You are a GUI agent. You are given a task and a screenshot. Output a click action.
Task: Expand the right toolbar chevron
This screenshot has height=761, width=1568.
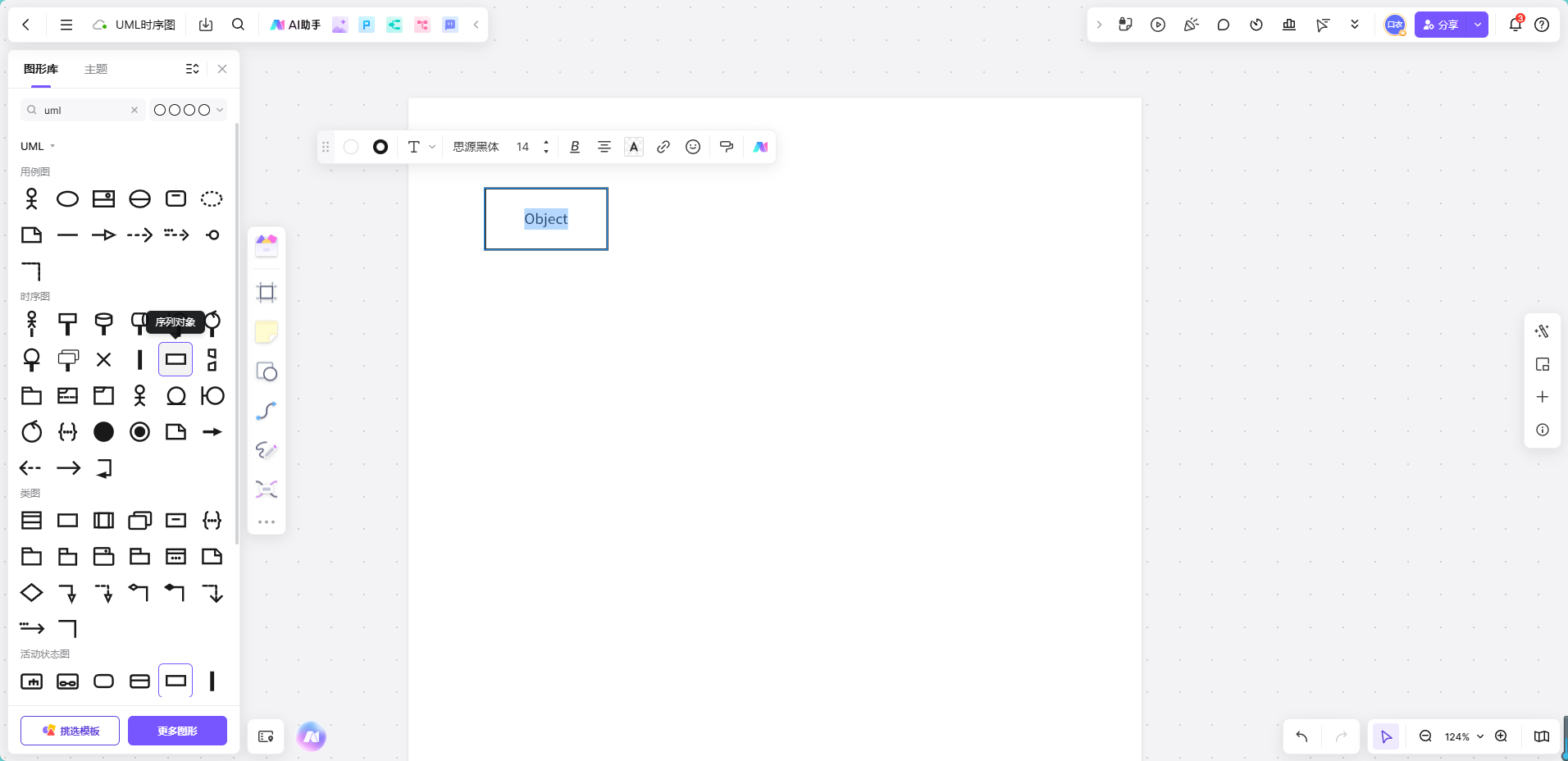1100,25
